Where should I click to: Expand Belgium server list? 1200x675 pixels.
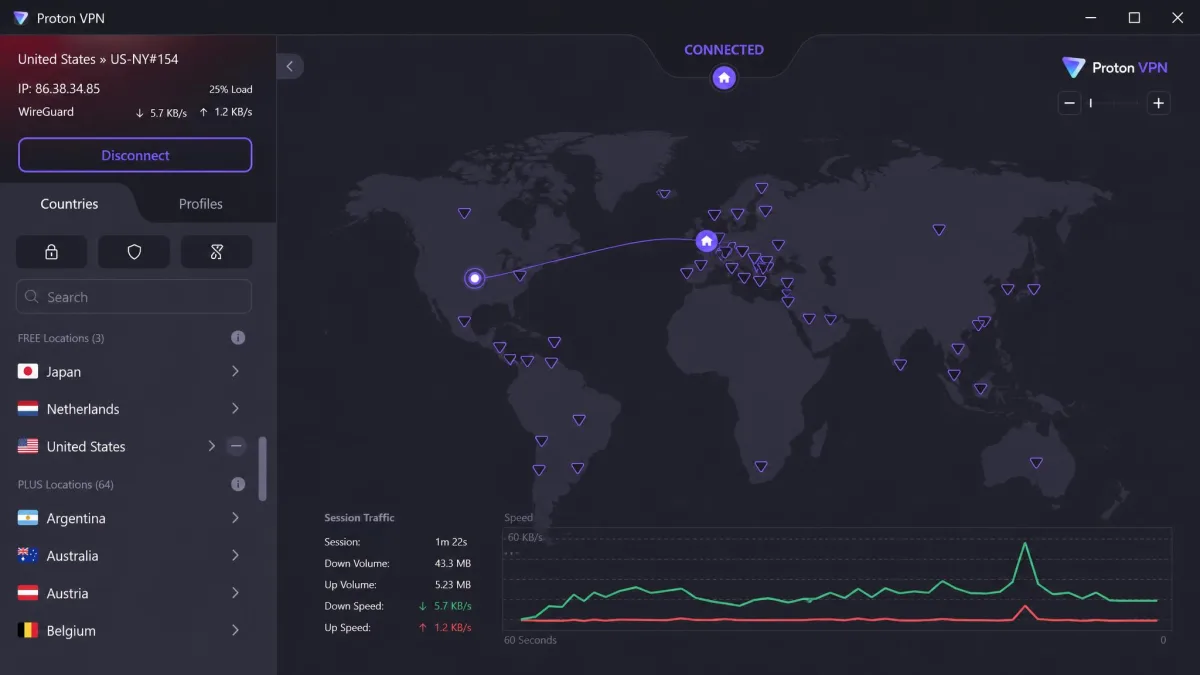(235, 630)
